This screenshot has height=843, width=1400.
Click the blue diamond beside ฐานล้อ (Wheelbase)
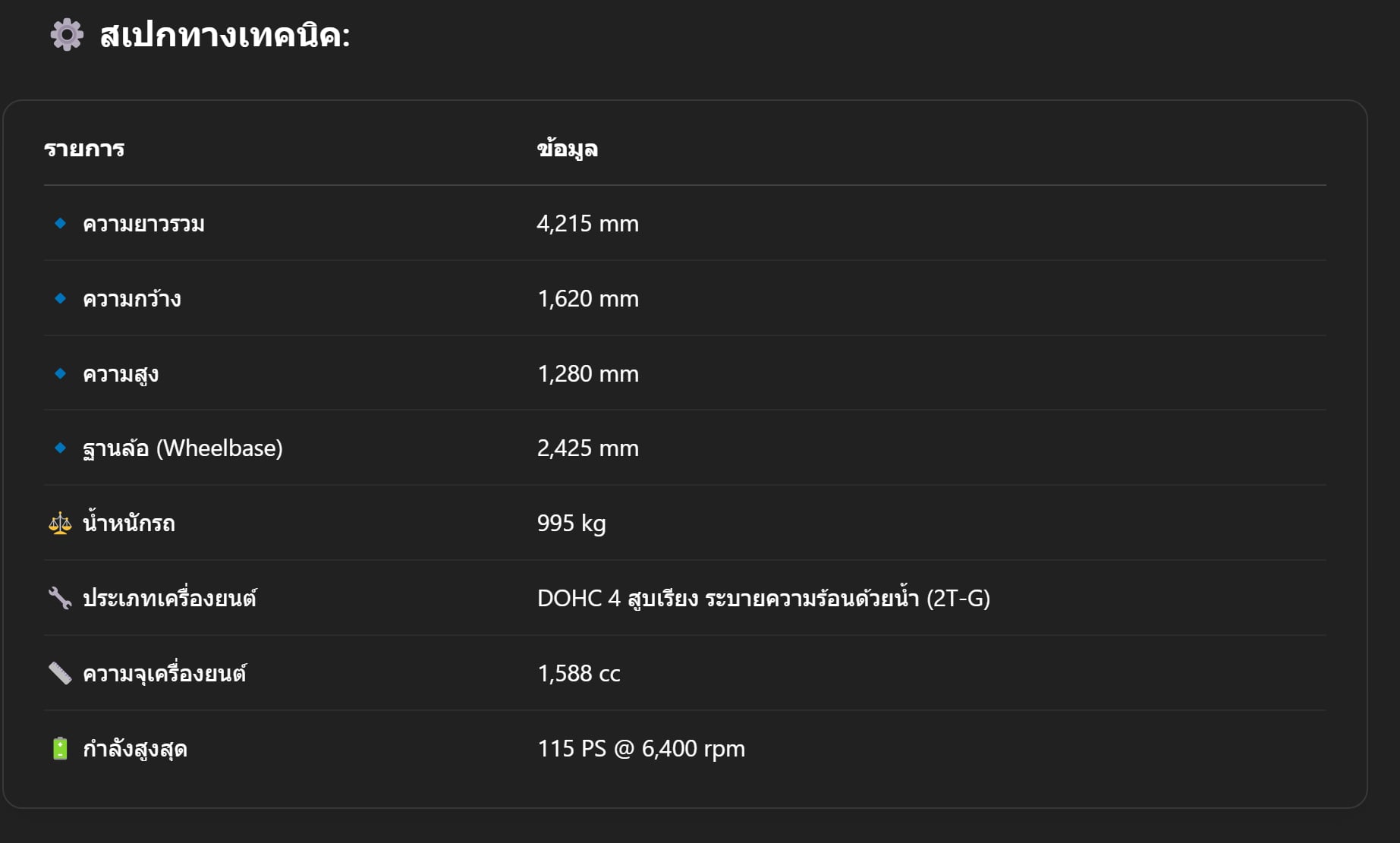[61, 448]
